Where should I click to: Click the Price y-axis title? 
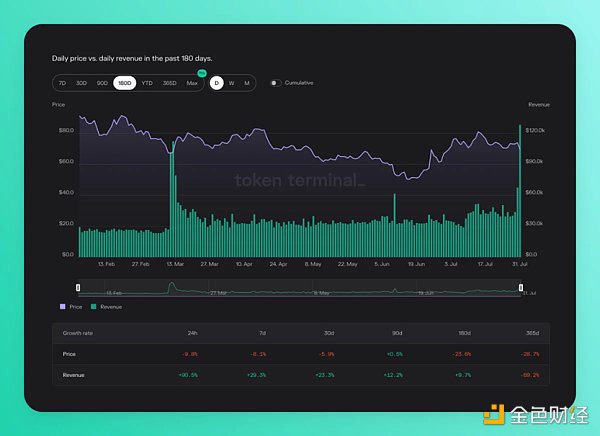tap(58, 105)
